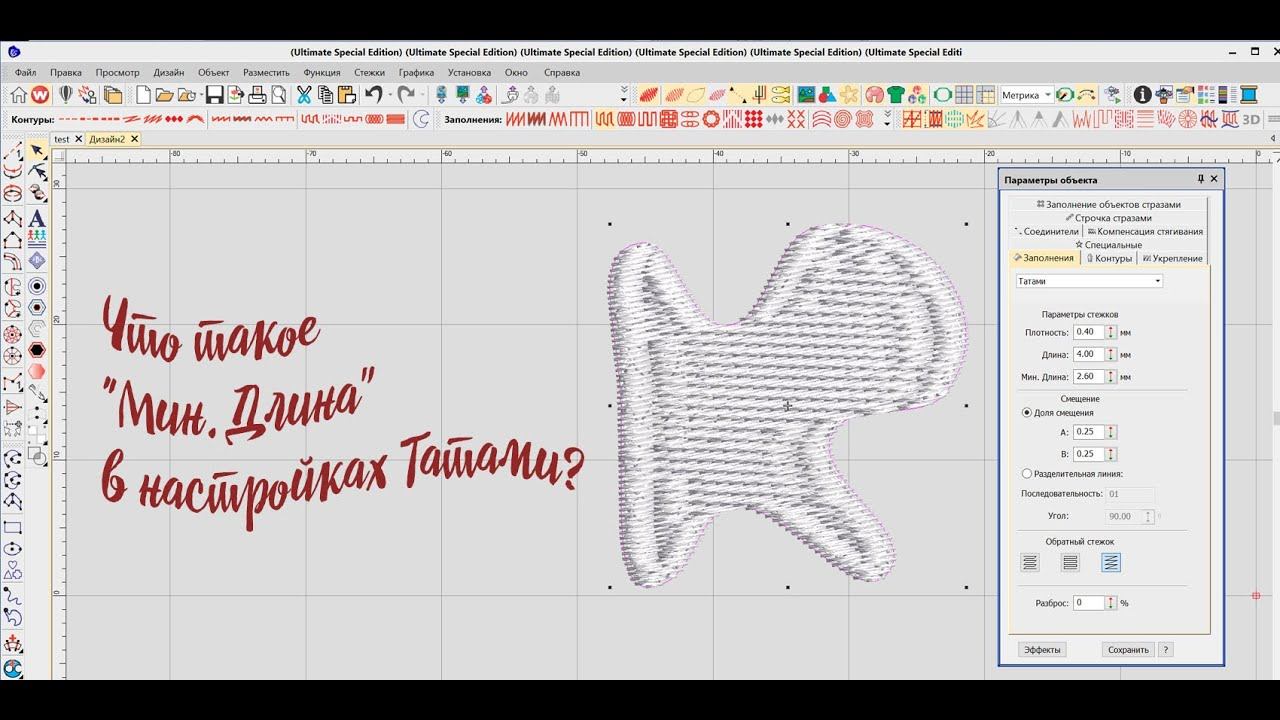Select the lettering A tool in left toolbox
Screen dimensions: 1280x720
coord(36,218)
